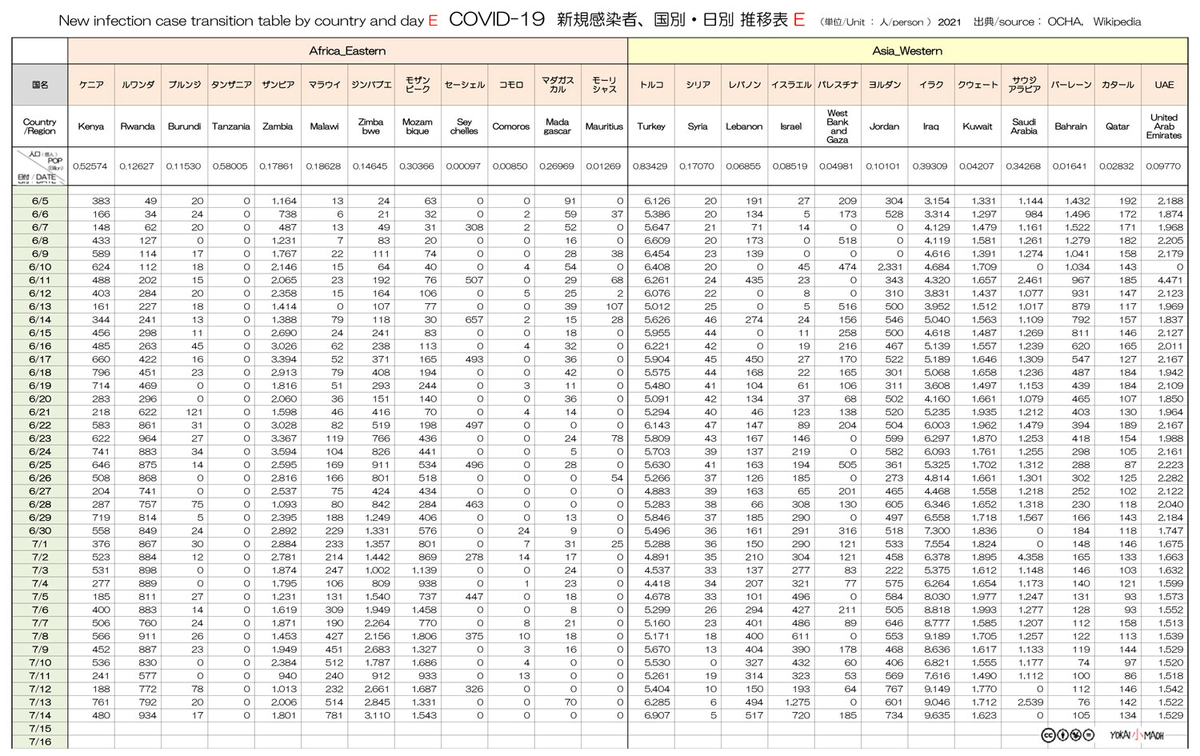Click the Kenya column header

(x=91, y=127)
